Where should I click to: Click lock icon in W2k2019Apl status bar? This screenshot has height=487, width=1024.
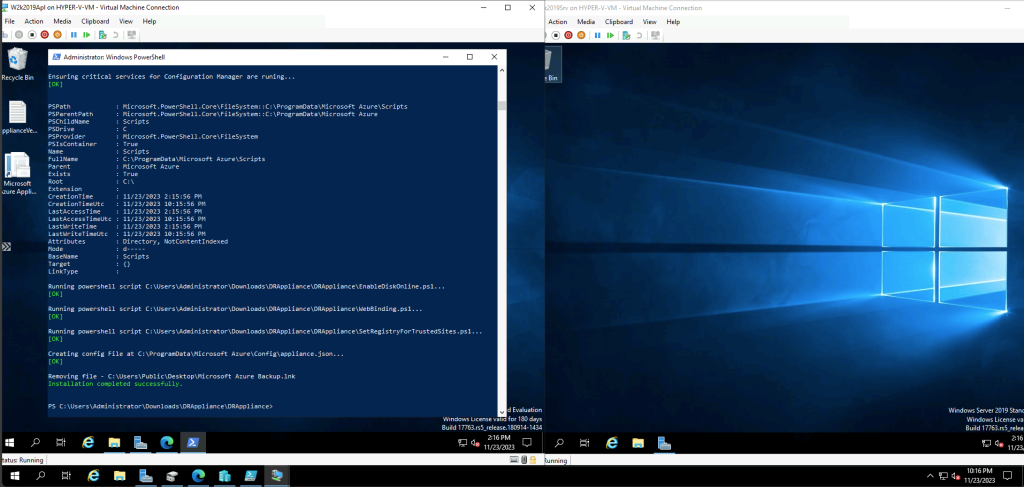[x=534, y=460]
